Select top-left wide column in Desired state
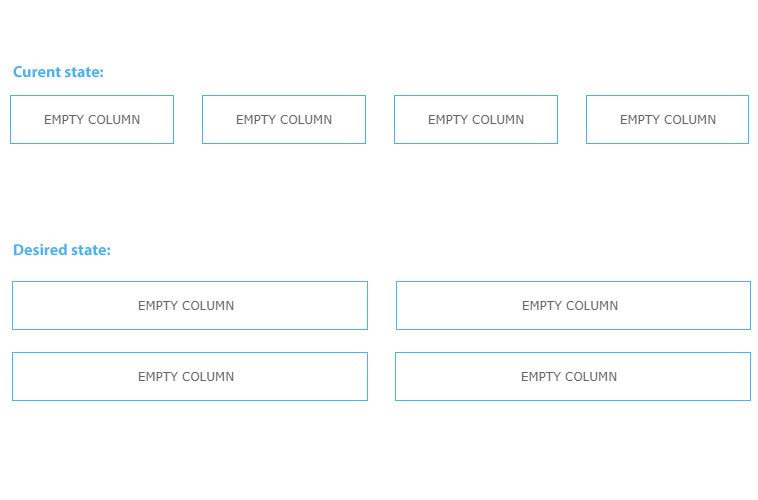 pyautogui.click(x=190, y=306)
